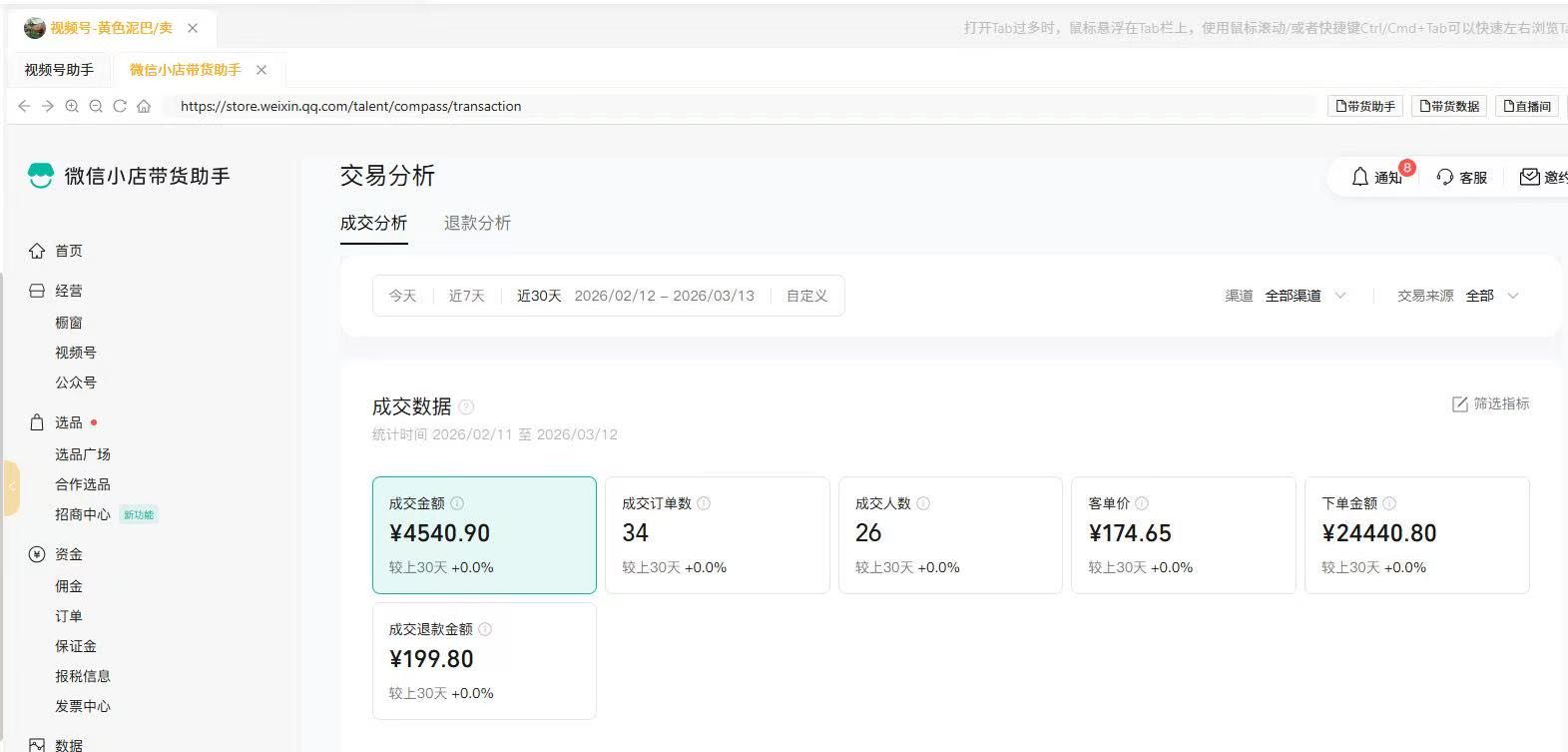Click the 数据 chart icon in sidebar

[37, 745]
